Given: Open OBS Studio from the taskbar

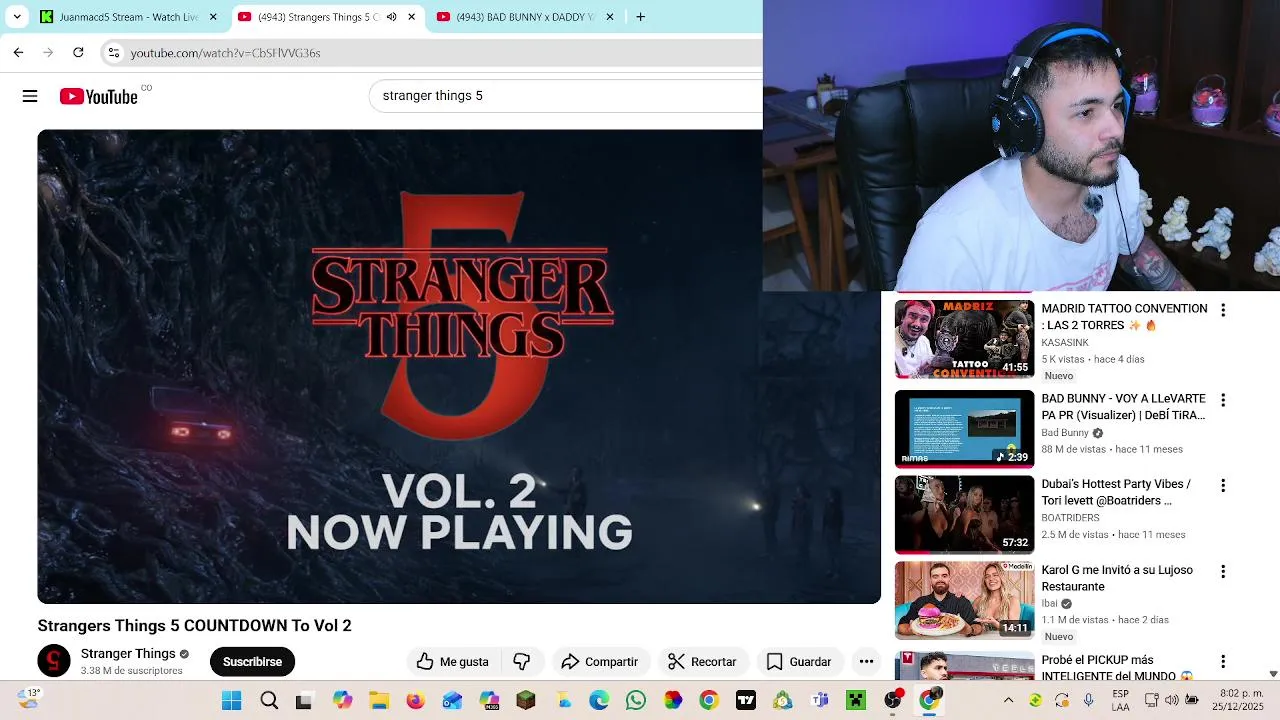Looking at the screenshot, I should pos(893,700).
